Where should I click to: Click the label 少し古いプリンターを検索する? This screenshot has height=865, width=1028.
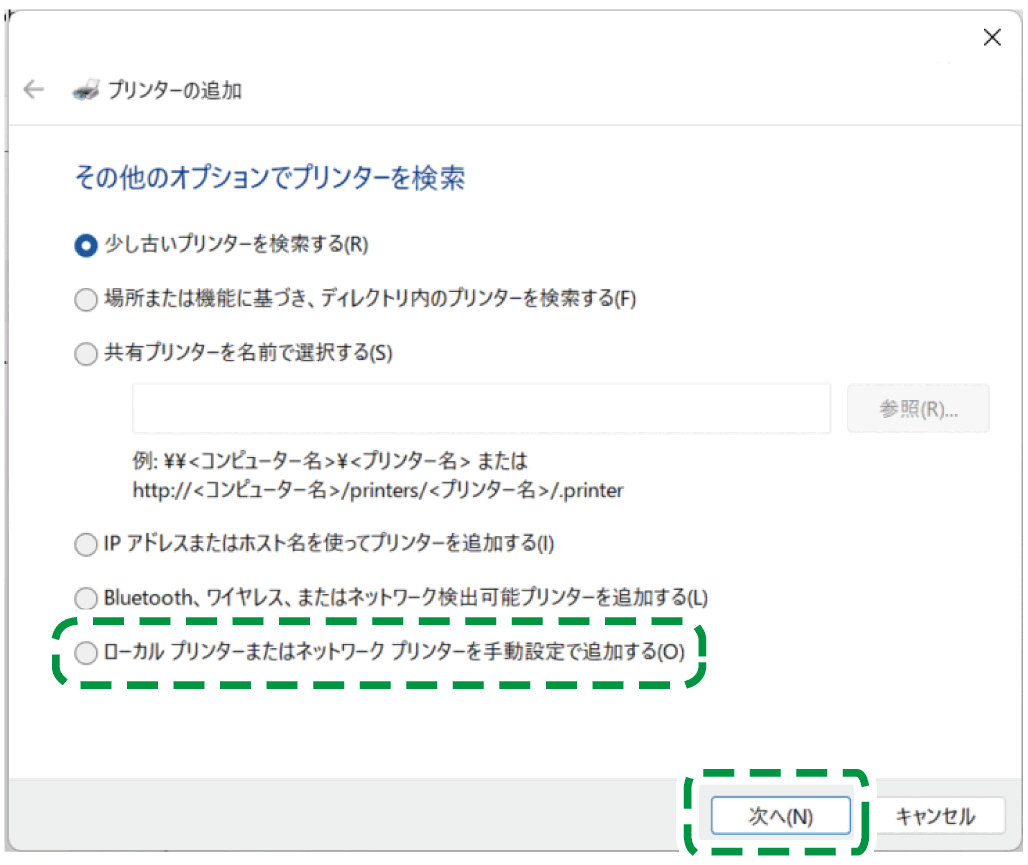click(x=235, y=245)
